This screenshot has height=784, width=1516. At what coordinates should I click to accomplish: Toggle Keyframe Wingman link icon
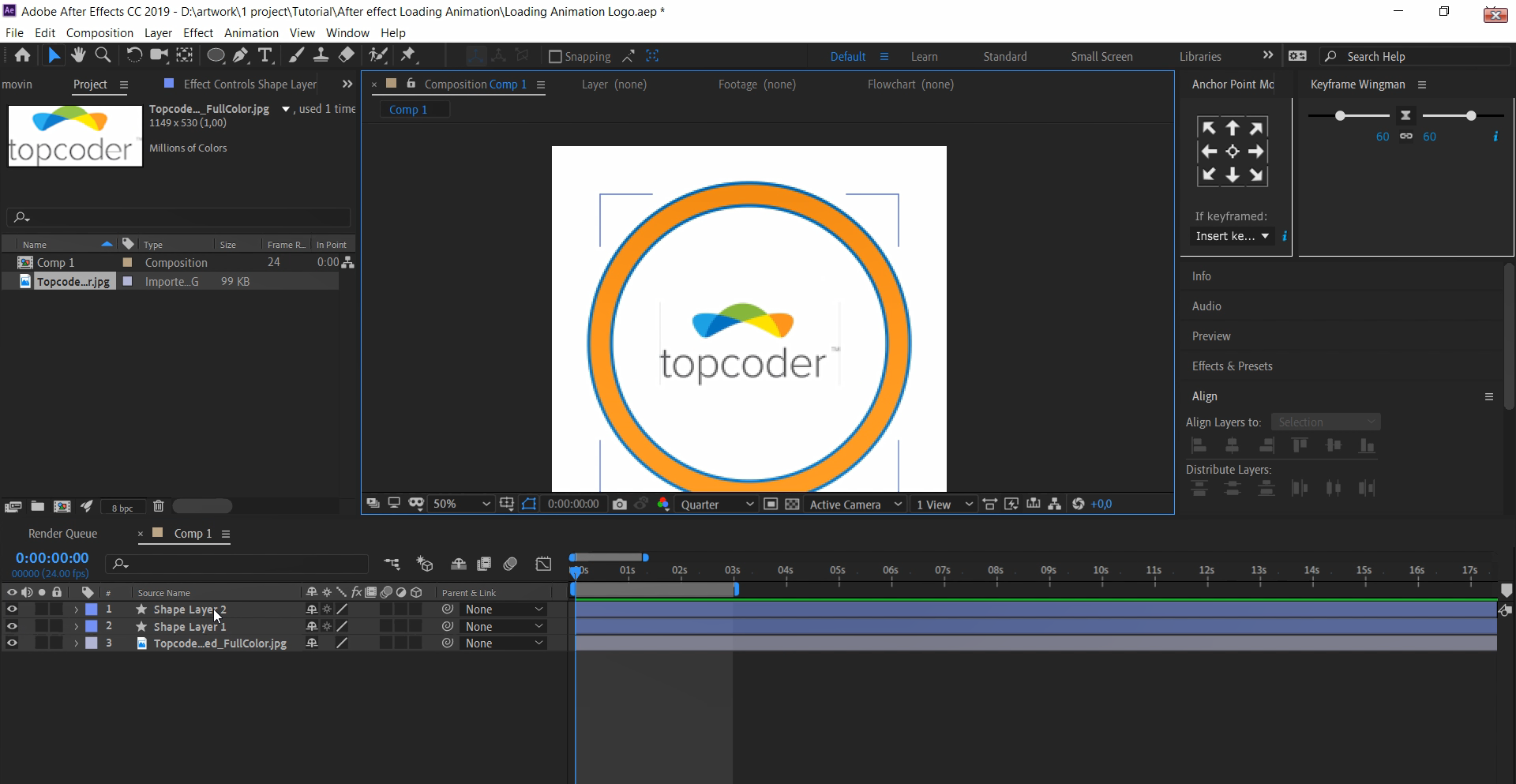tap(1406, 137)
